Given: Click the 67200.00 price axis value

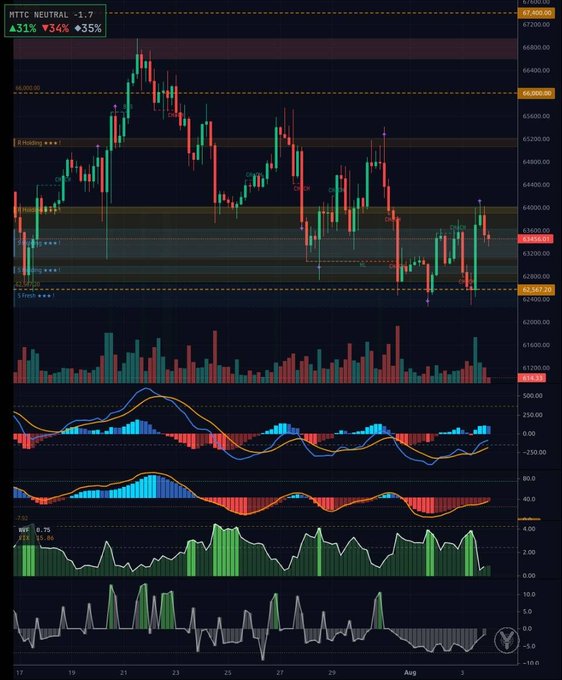Looking at the screenshot, I should pyautogui.click(x=536, y=25).
